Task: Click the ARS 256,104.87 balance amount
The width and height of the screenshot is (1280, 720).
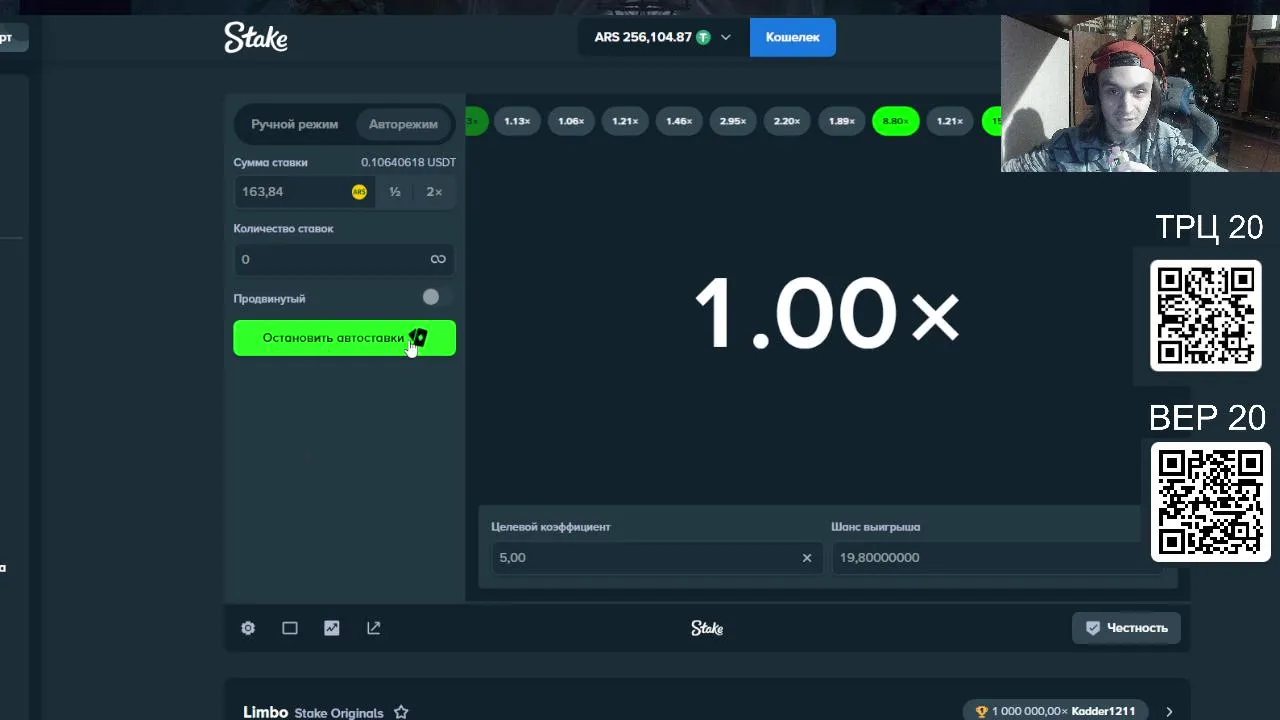Action: [643, 37]
